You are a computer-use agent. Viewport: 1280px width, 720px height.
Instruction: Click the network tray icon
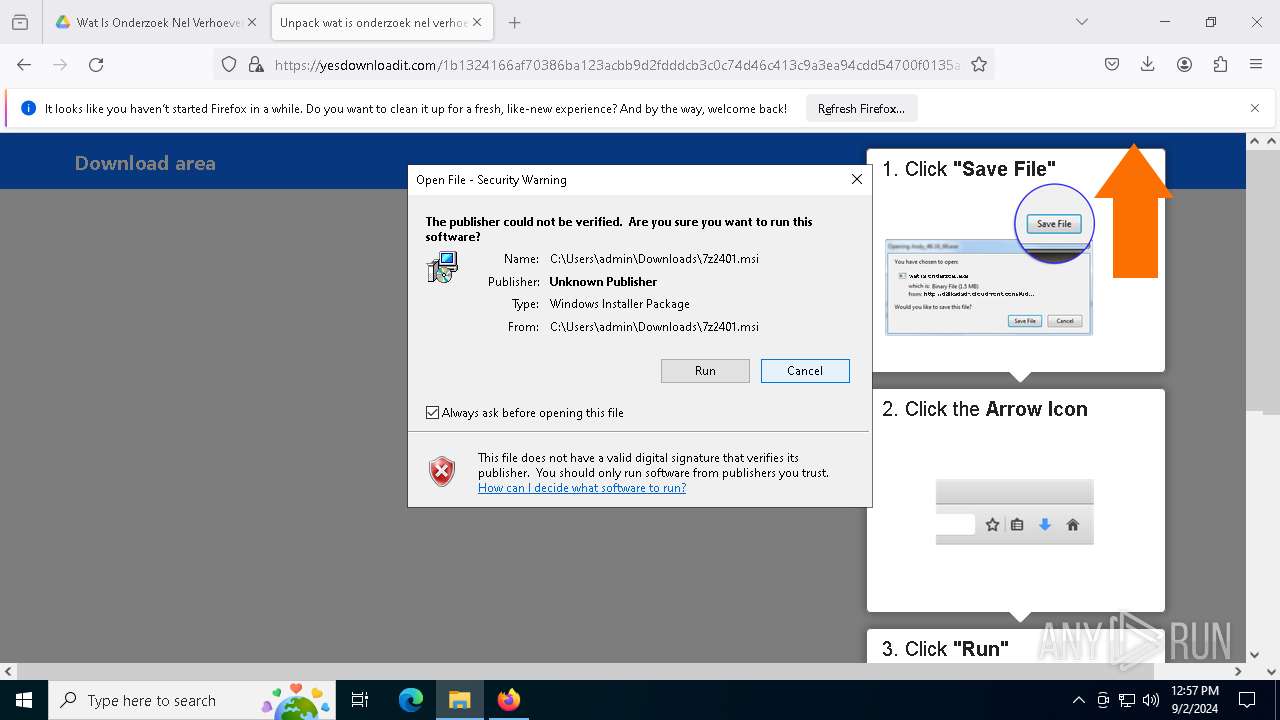[x=1127, y=700]
